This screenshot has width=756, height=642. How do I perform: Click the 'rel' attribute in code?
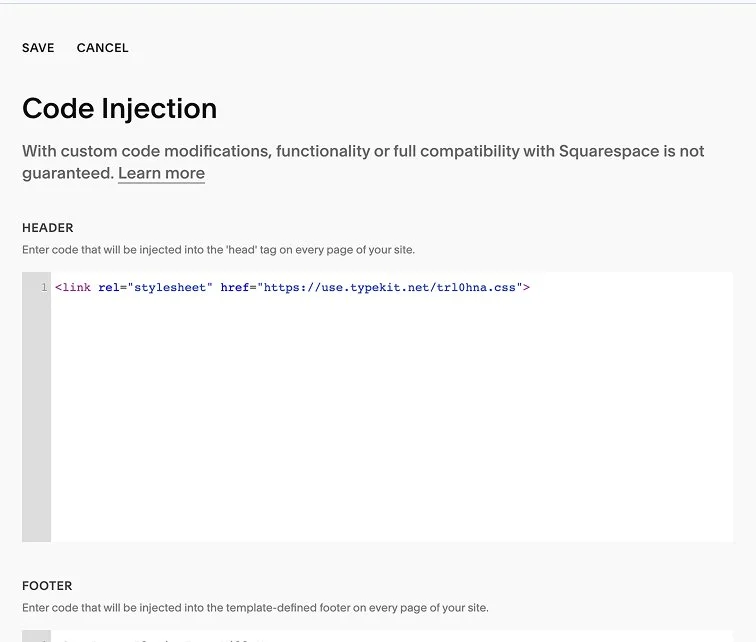109,288
